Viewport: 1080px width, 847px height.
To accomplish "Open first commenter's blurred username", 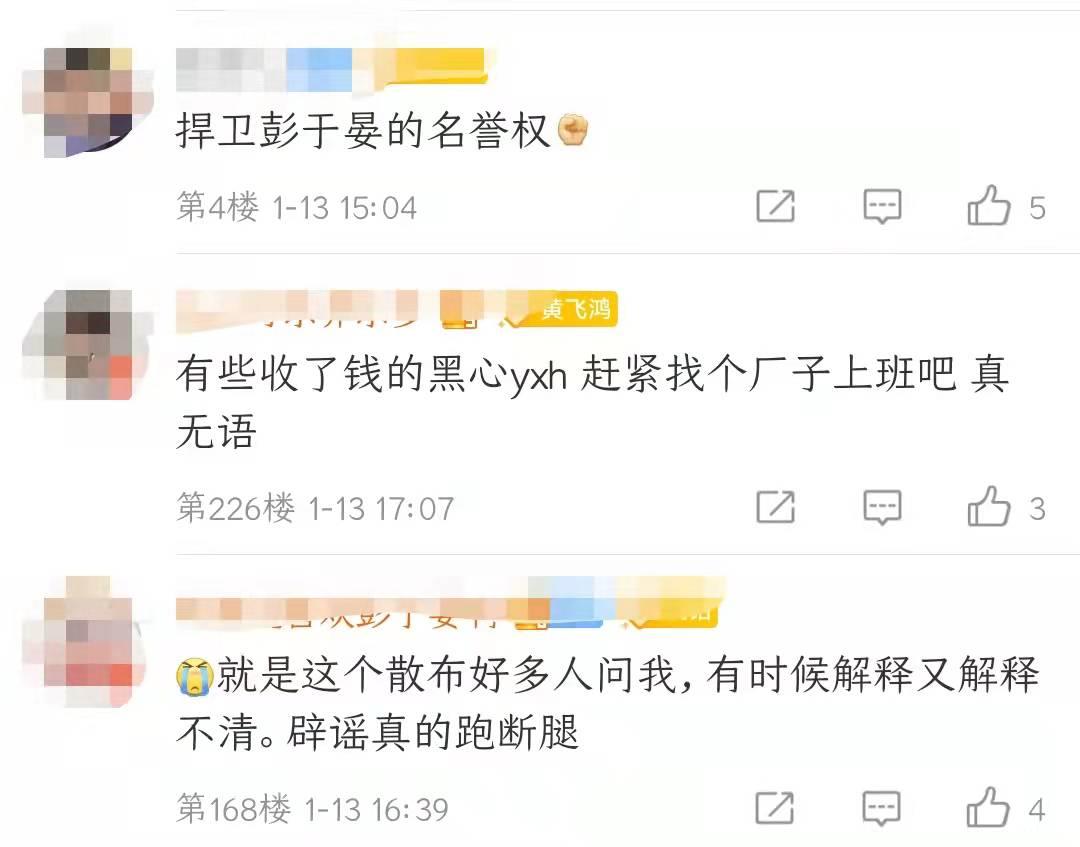I will pos(331,70).
